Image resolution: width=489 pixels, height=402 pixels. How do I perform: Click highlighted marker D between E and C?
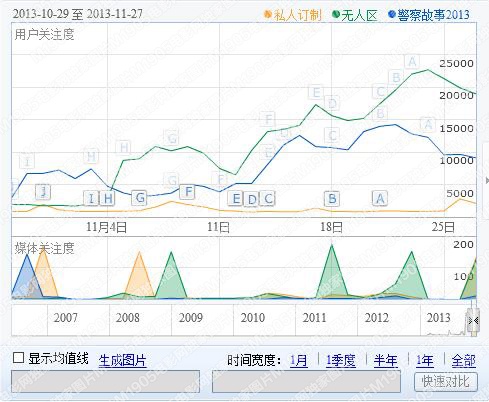click(x=252, y=200)
